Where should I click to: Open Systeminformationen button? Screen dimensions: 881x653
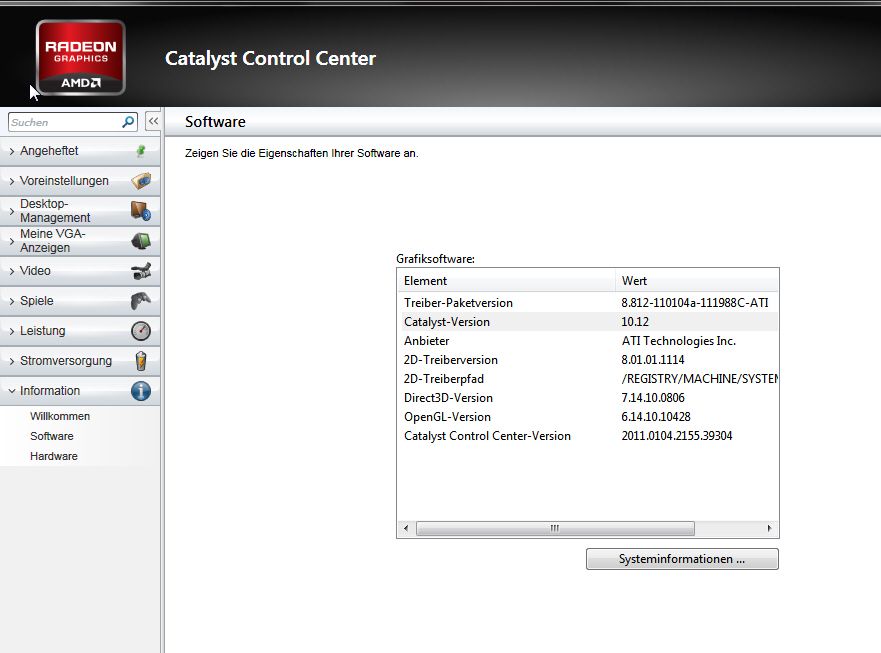coord(682,559)
